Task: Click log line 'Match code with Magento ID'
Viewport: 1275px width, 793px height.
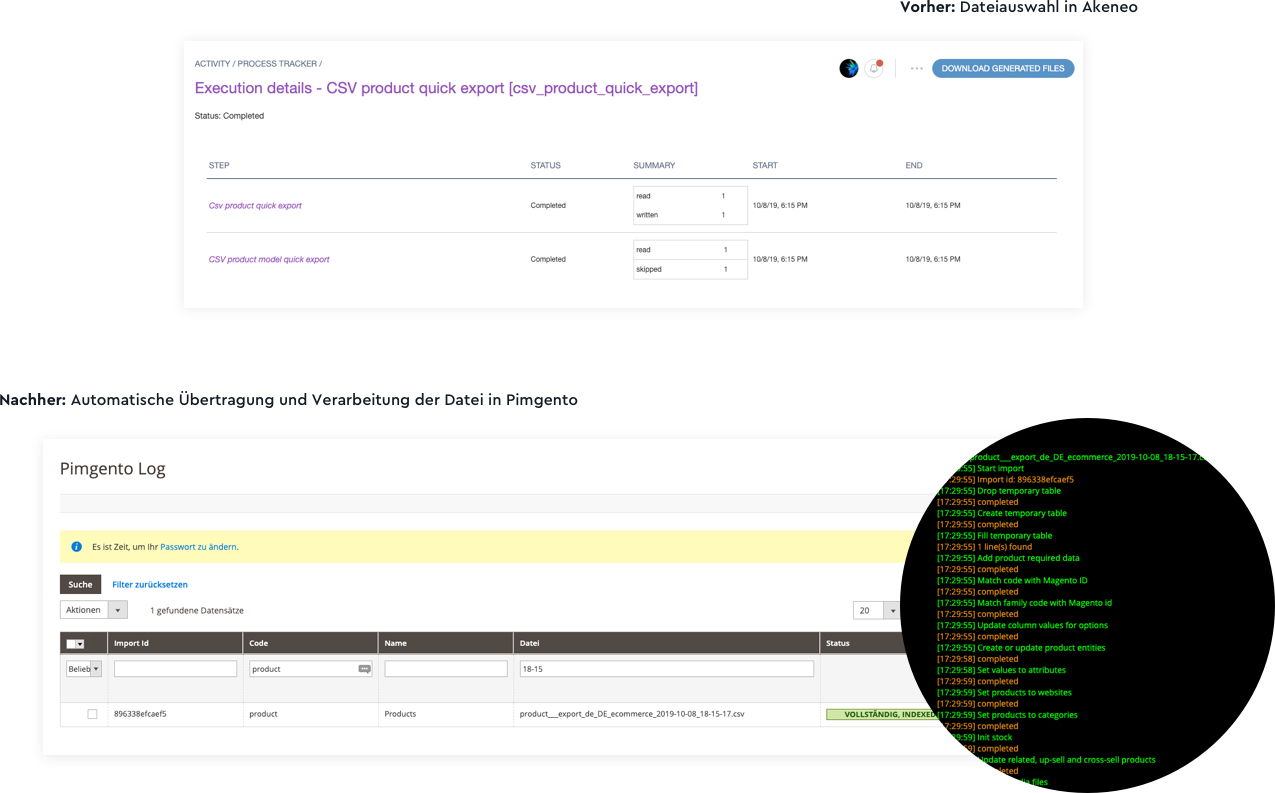Action: pos(1012,581)
